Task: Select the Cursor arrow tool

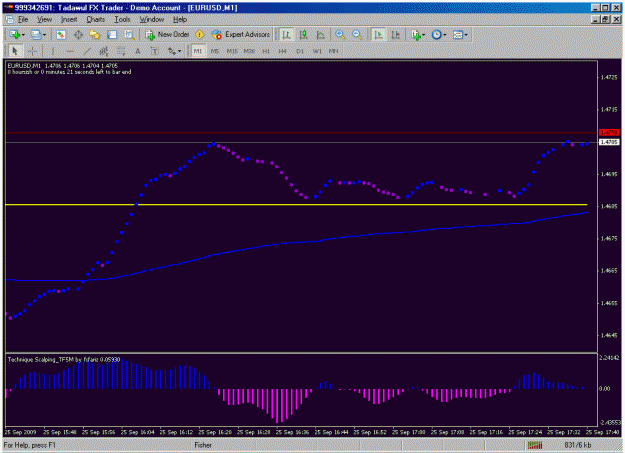Action: tap(15, 51)
